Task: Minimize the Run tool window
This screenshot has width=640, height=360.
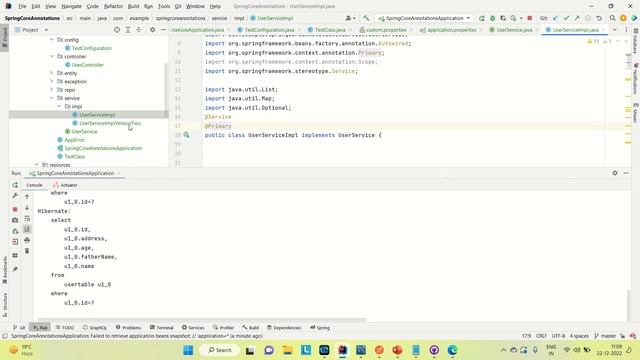Action: [626, 173]
